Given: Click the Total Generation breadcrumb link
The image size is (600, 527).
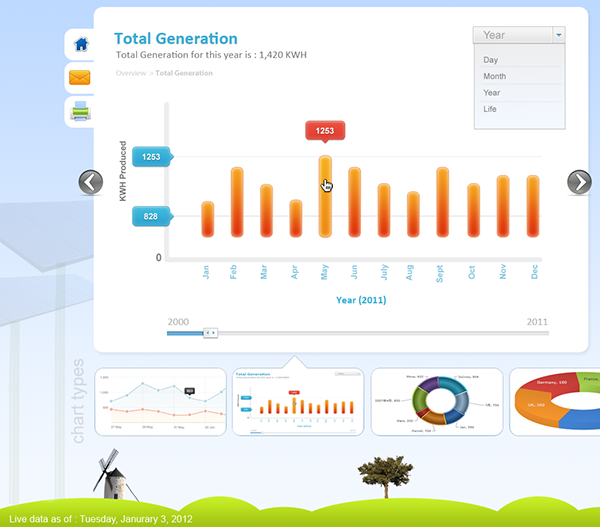Looking at the screenshot, I should click(x=185, y=73).
